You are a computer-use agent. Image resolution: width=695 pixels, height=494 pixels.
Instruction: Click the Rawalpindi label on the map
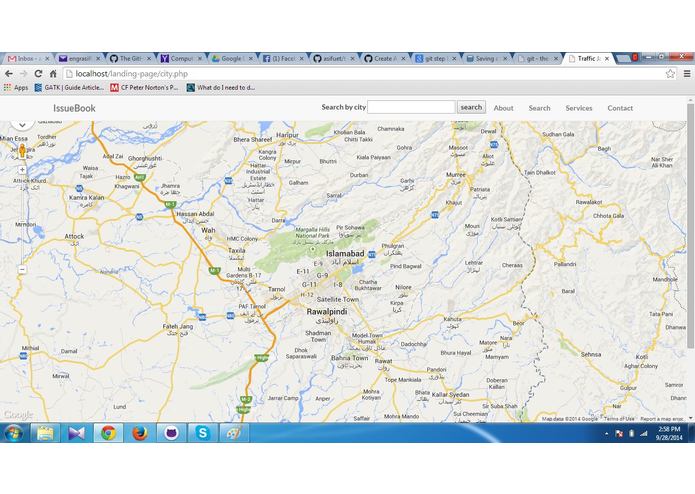click(327, 312)
